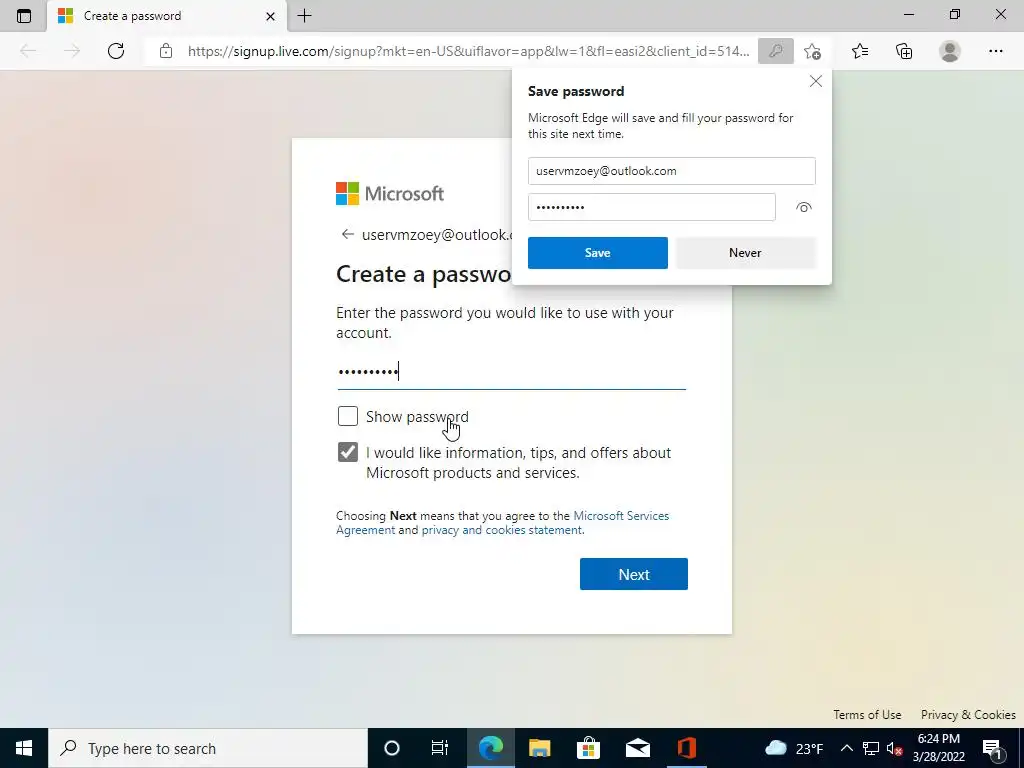The height and width of the screenshot is (768, 1024).
Task: Open File Explorer from taskbar
Action: pyautogui.click(x=539, y=748)
